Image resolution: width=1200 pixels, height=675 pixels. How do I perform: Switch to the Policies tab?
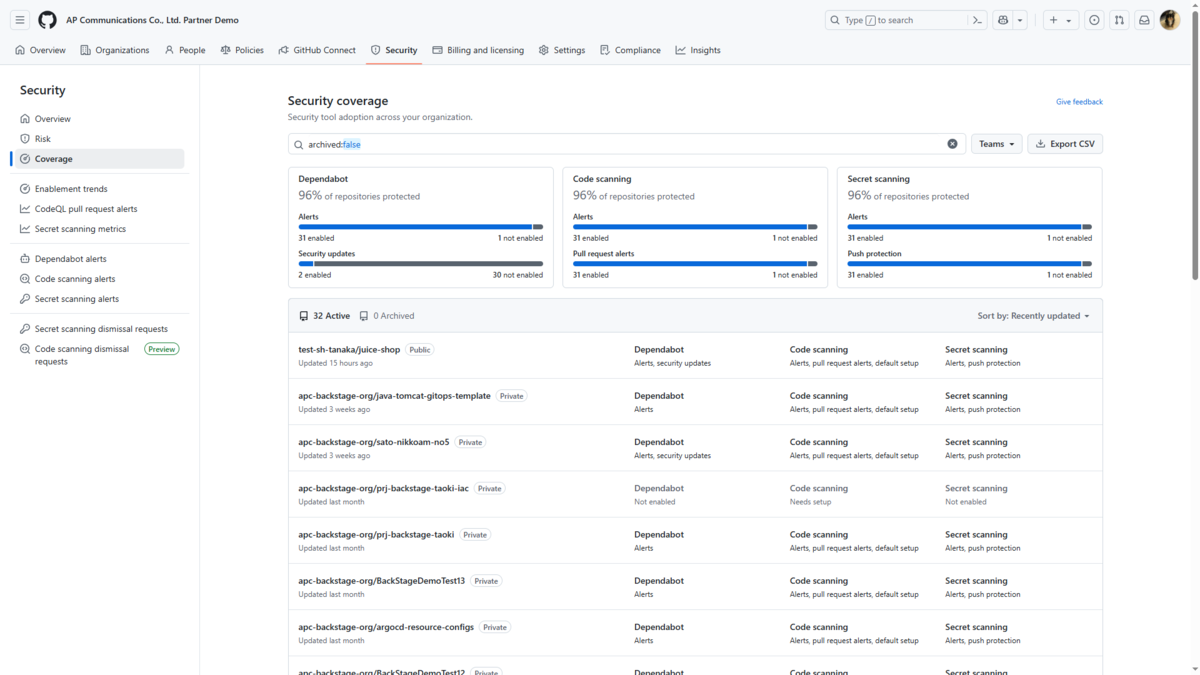pos(242,50)
